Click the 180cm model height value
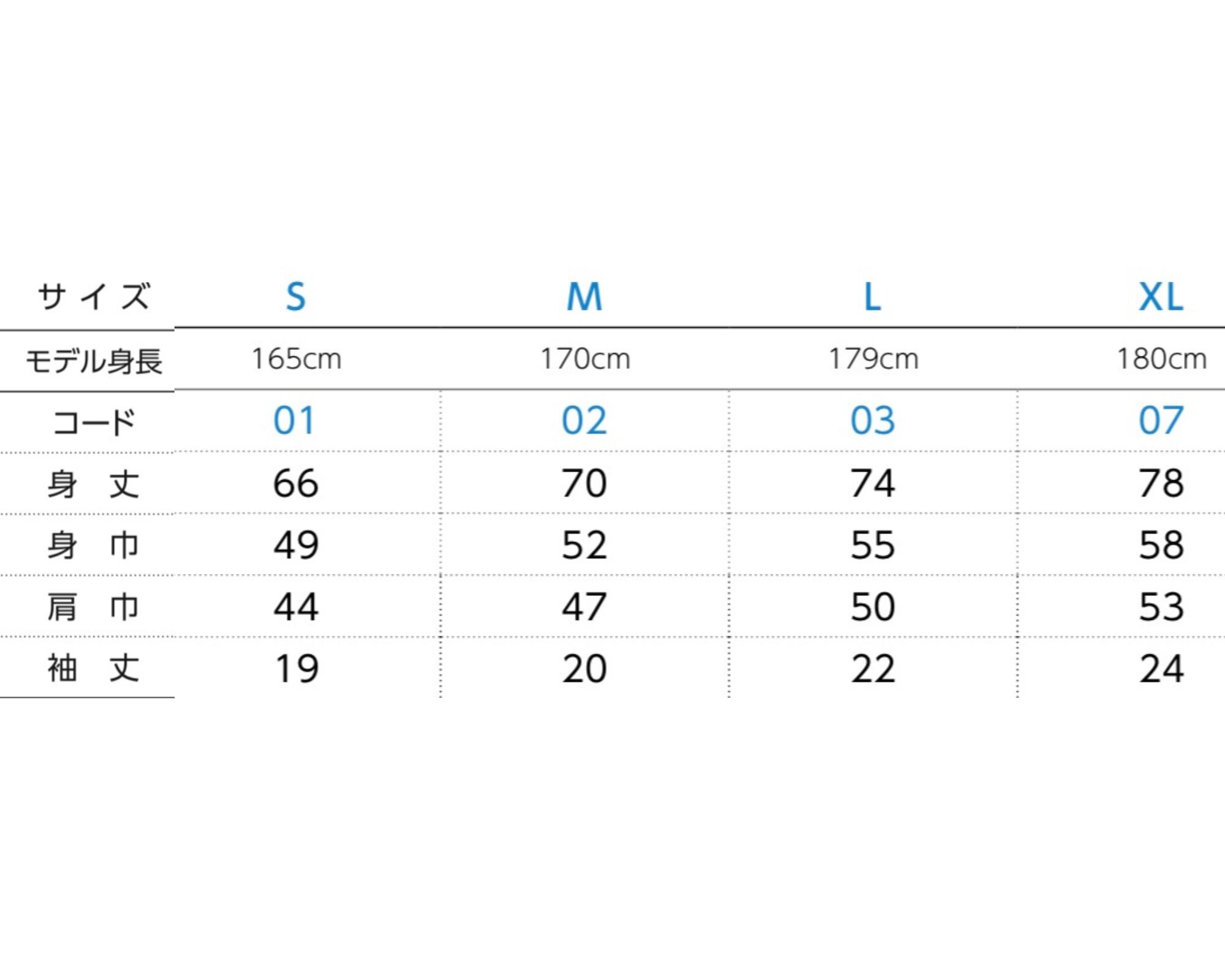Image resolution: width=1225 pixels, height=980 pixels. click(x=1161, y=359)
